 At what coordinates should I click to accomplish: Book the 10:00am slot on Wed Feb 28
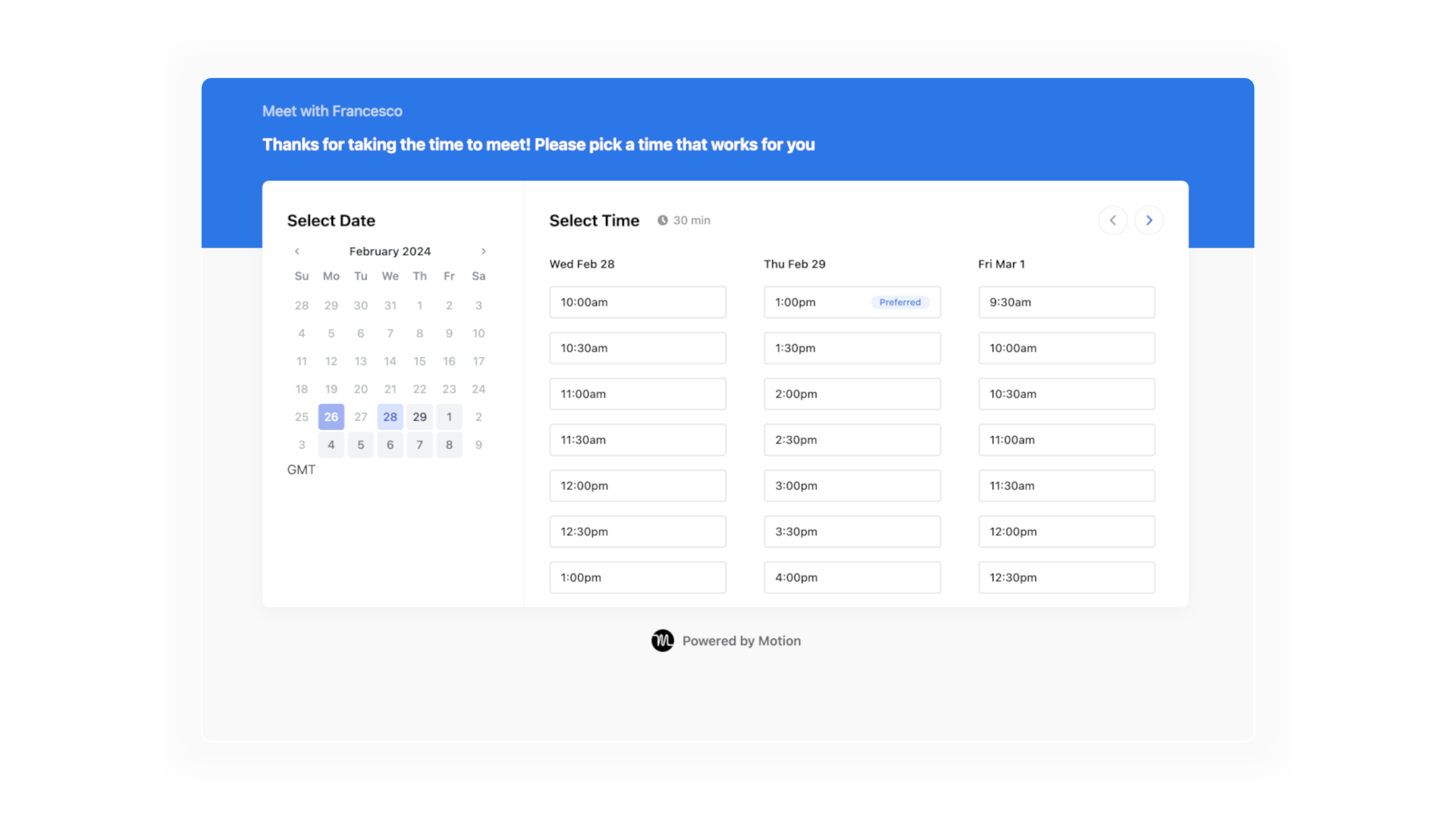638,302
